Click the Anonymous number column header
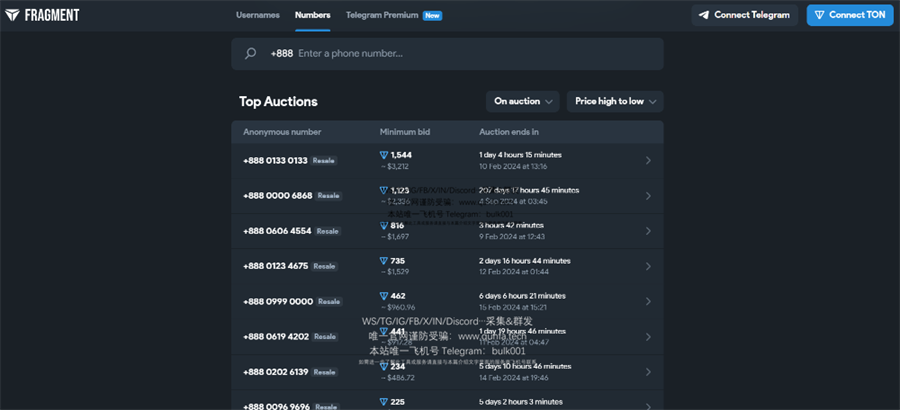This screenshot has width=900, height=410. point(282,132)
